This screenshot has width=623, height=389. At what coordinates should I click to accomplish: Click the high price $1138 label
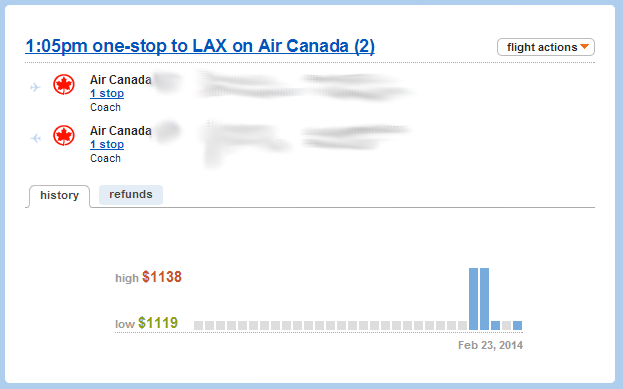pos(162,277)
